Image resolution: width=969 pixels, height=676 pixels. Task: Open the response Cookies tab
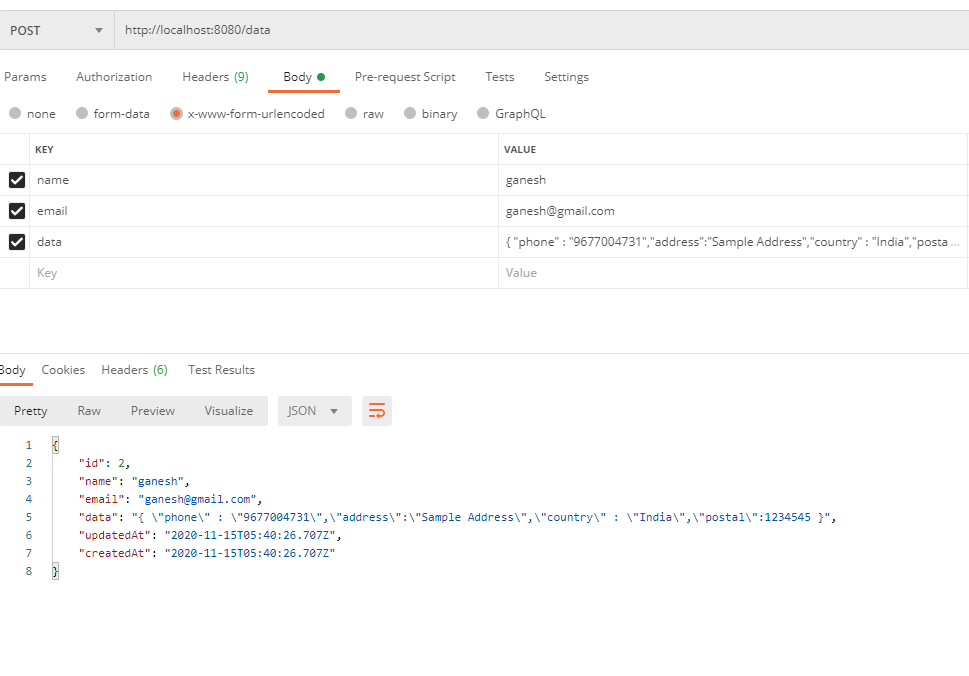click(63, 370)
